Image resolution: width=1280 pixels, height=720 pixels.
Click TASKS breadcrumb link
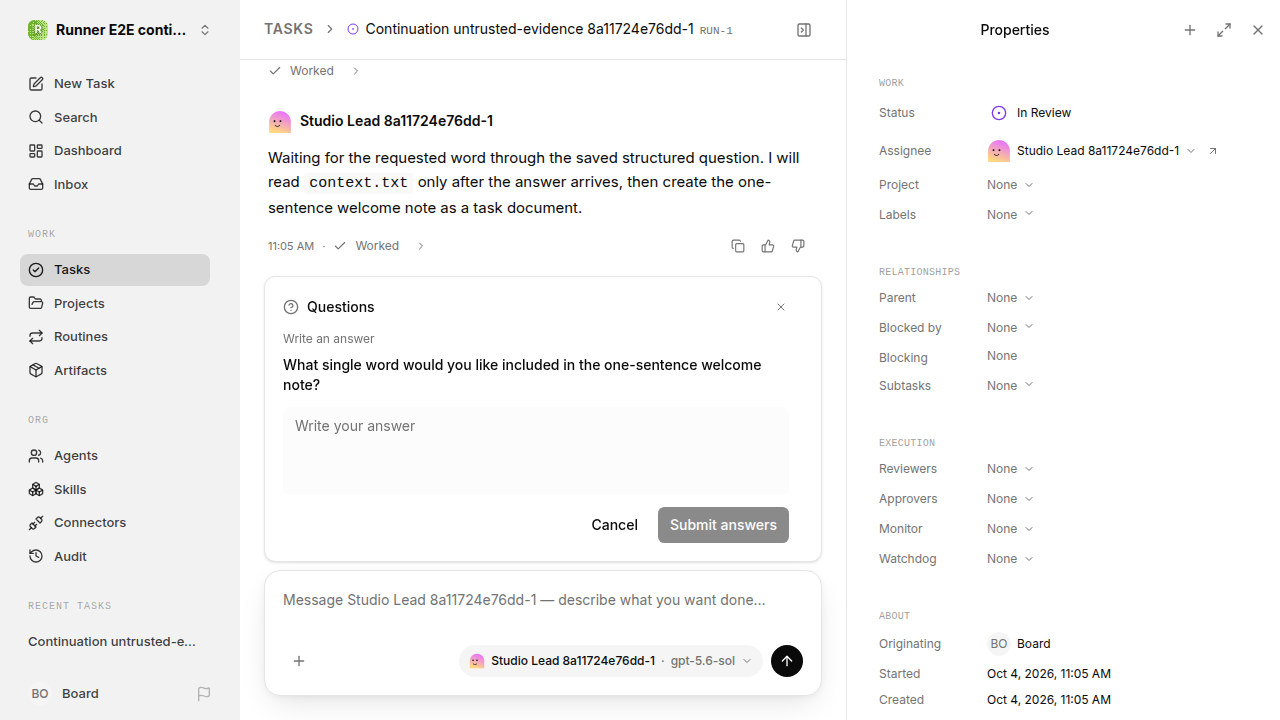(288, 30)
